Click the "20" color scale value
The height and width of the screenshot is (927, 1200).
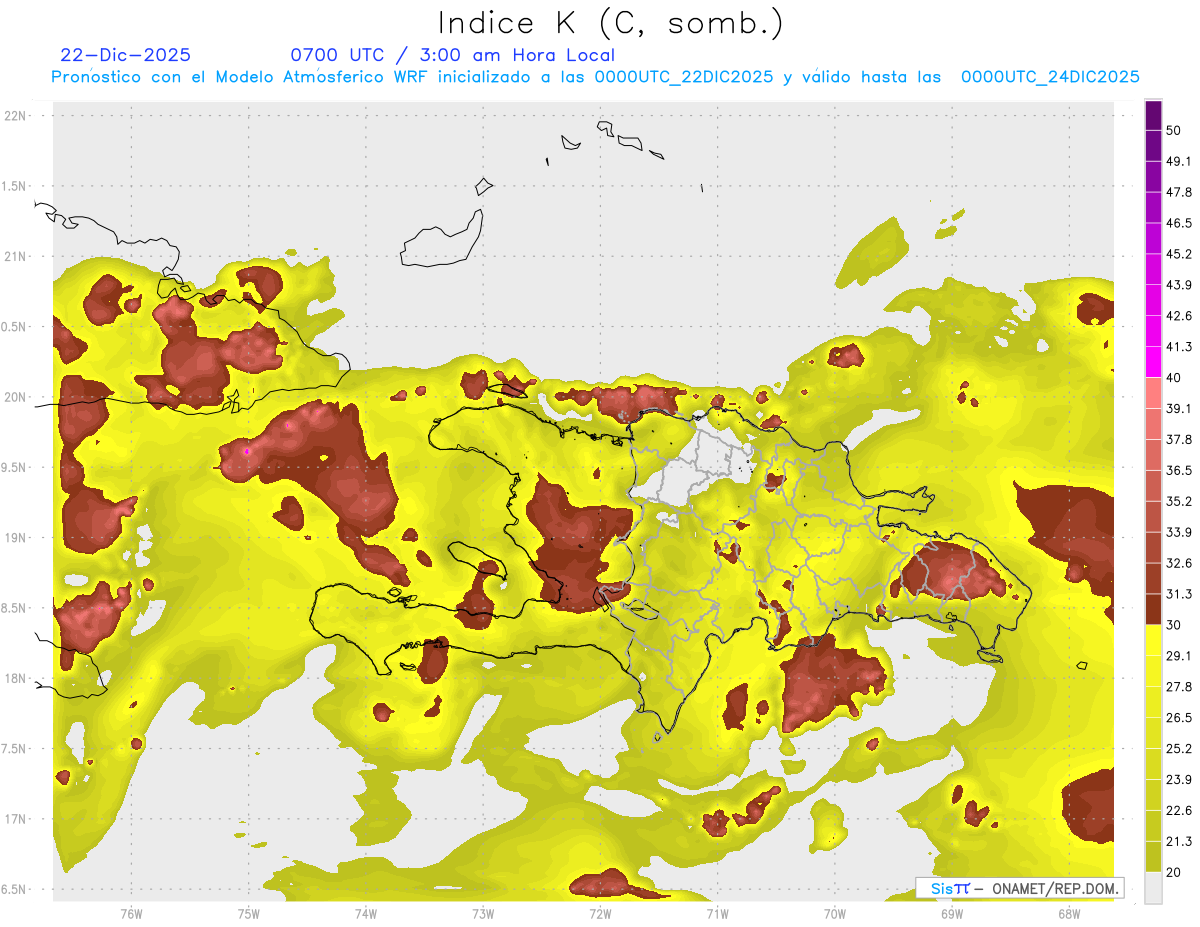1175,872
